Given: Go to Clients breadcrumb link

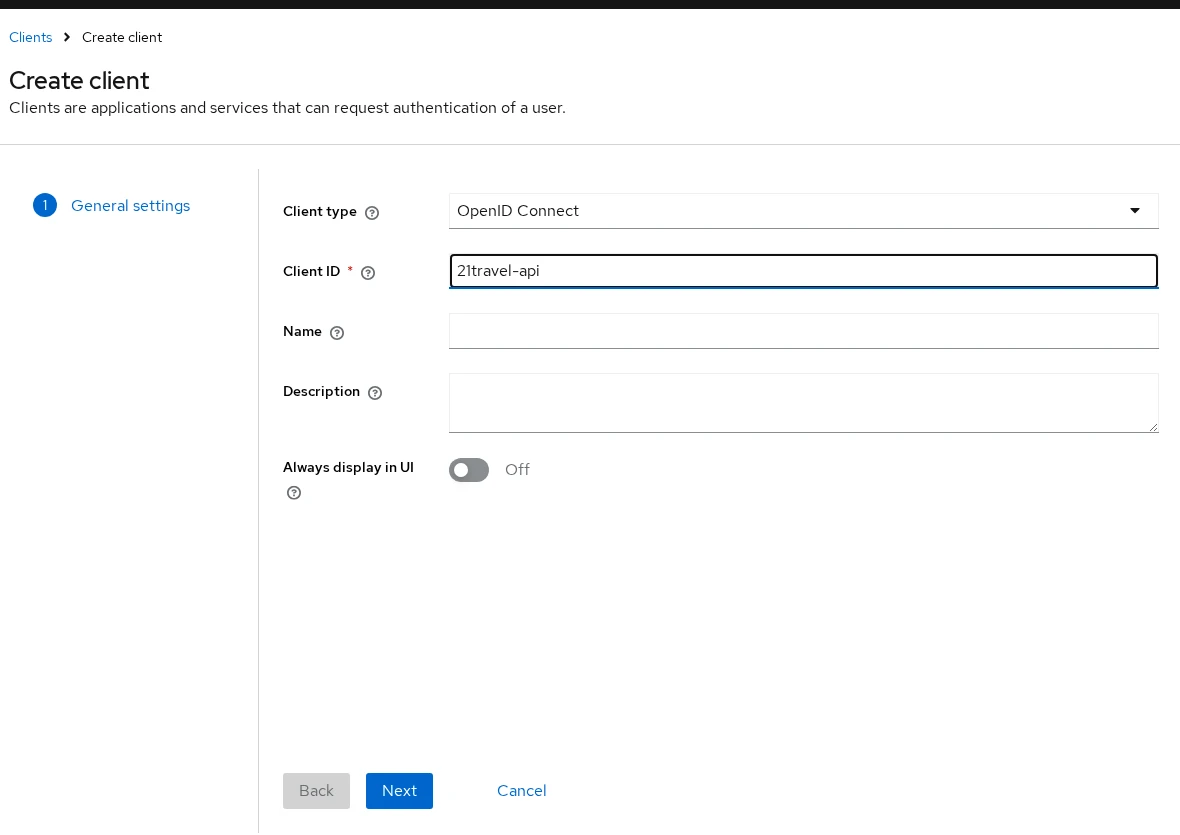Looking at the screenshot, I should coord(31,38).
